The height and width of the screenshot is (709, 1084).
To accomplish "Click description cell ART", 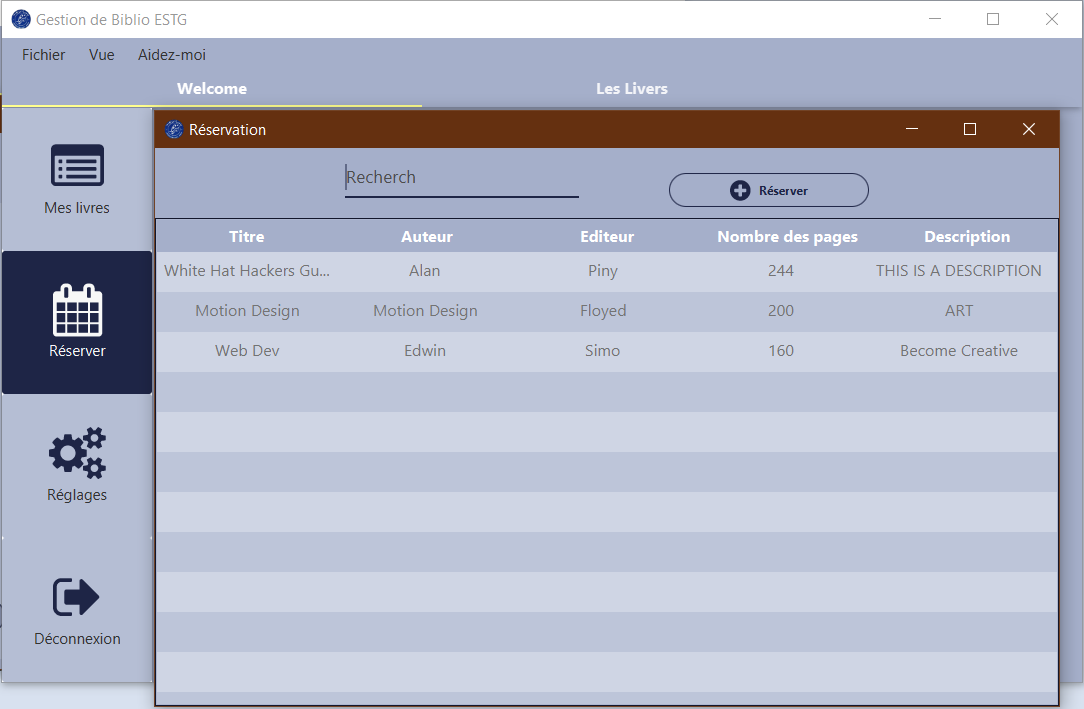I will point(959,311).
